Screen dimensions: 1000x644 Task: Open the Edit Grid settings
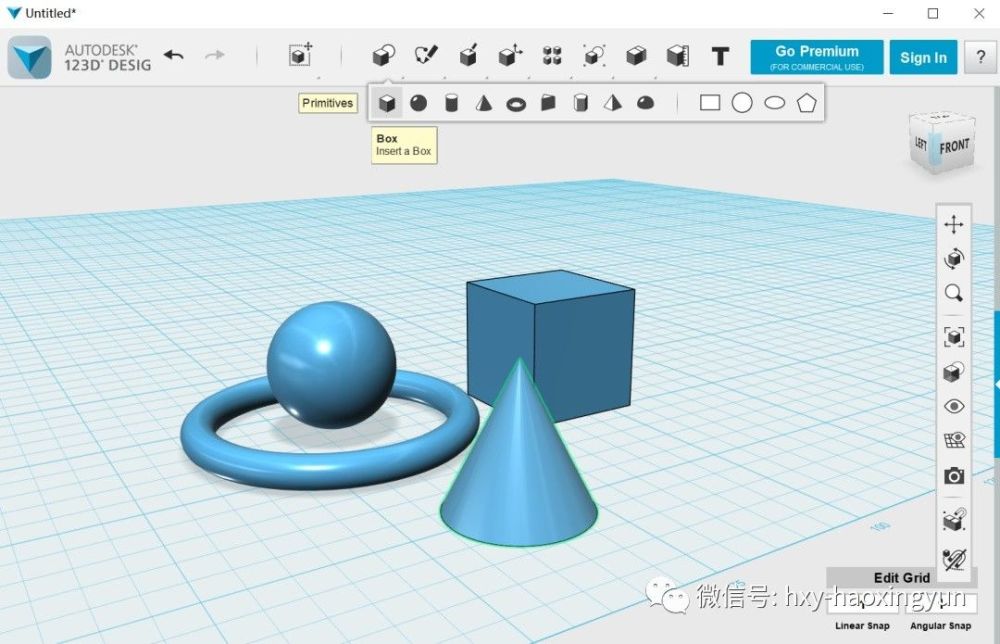[901, 577]
